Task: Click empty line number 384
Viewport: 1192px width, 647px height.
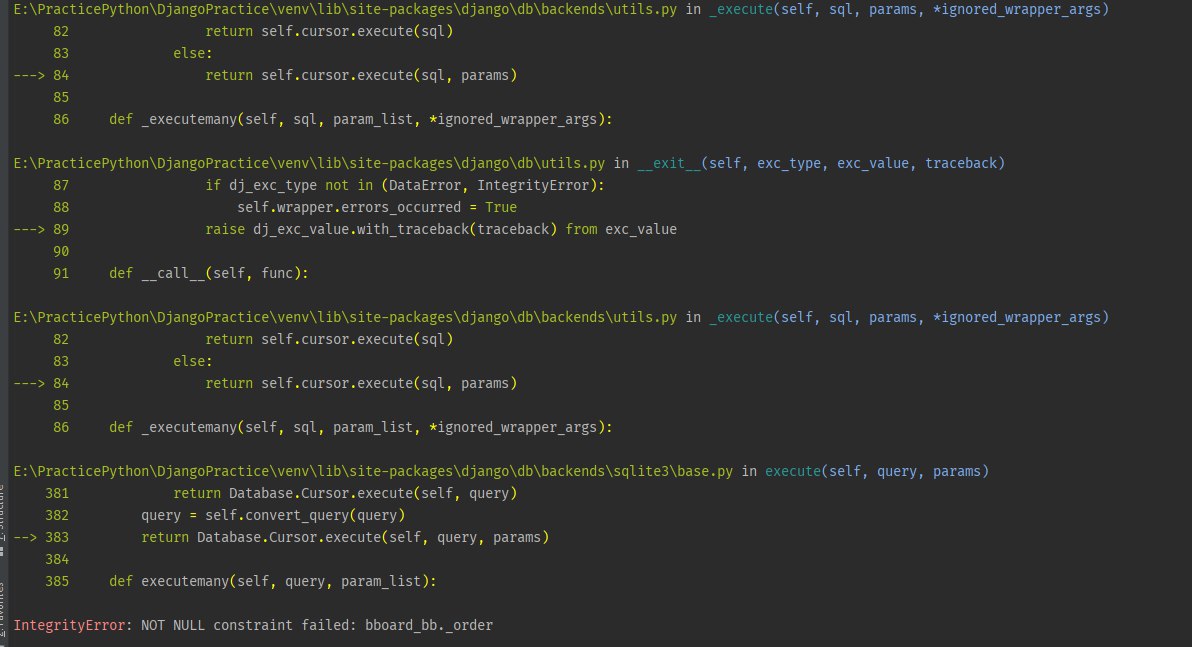Action: [57, 560]
